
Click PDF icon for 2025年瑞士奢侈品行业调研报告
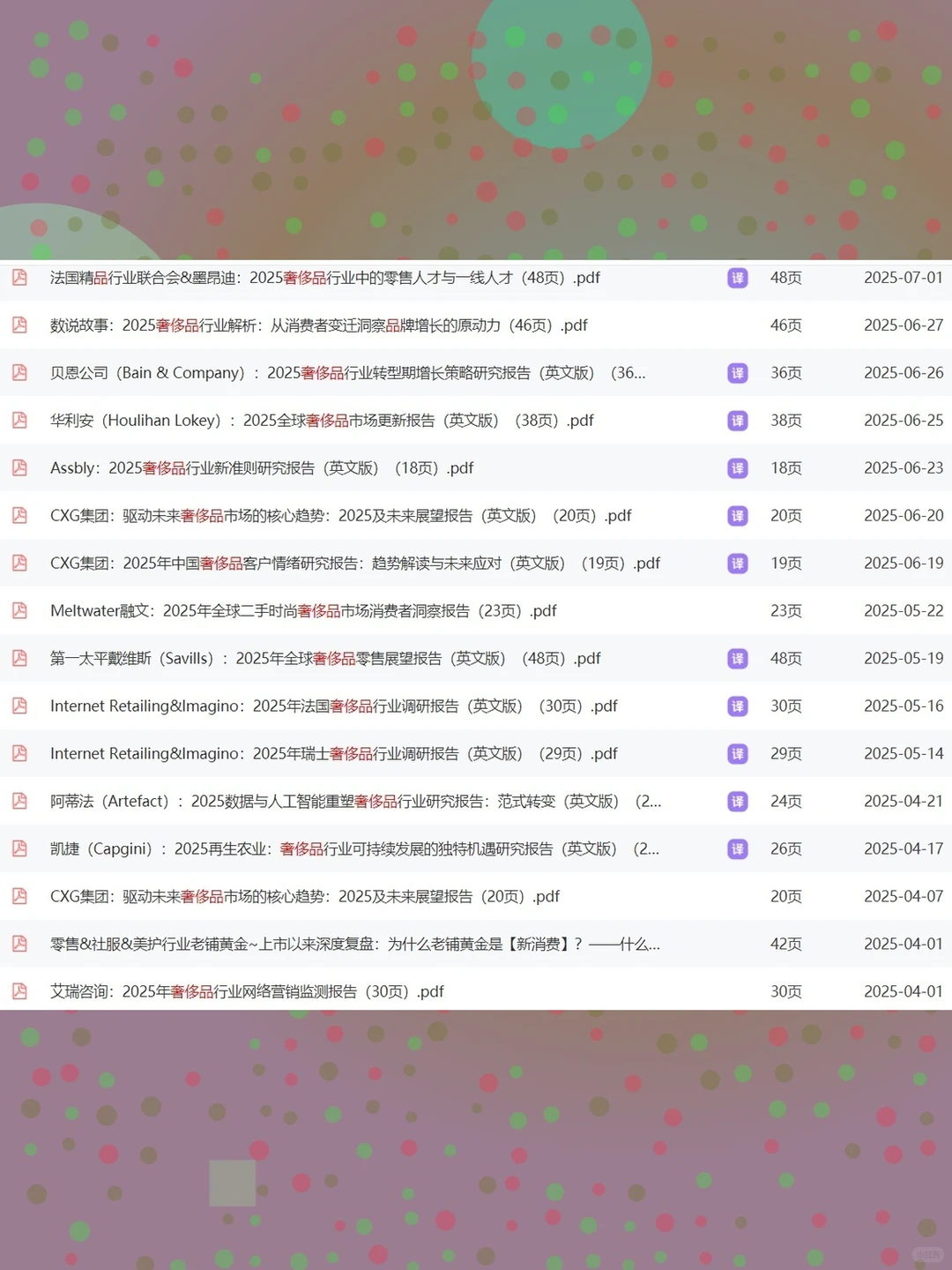(19, 754)
